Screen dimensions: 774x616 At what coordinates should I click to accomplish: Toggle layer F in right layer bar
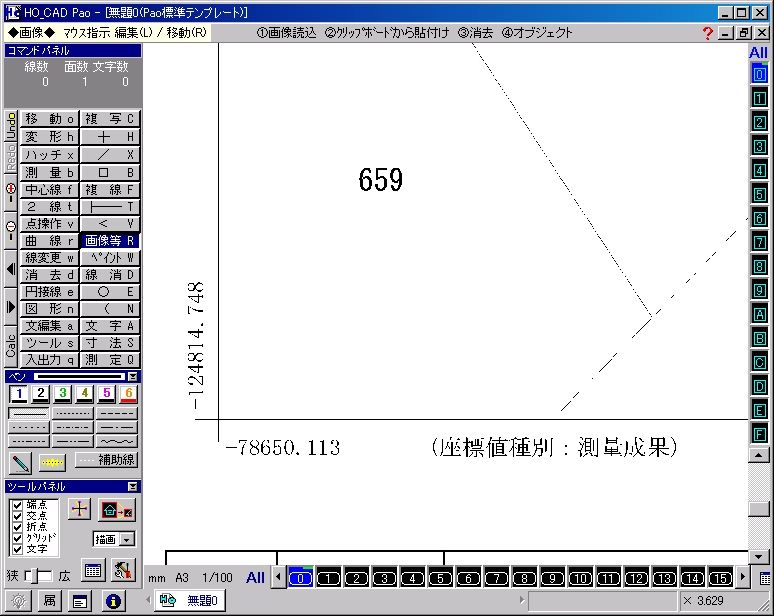click(x=759, y=434)
